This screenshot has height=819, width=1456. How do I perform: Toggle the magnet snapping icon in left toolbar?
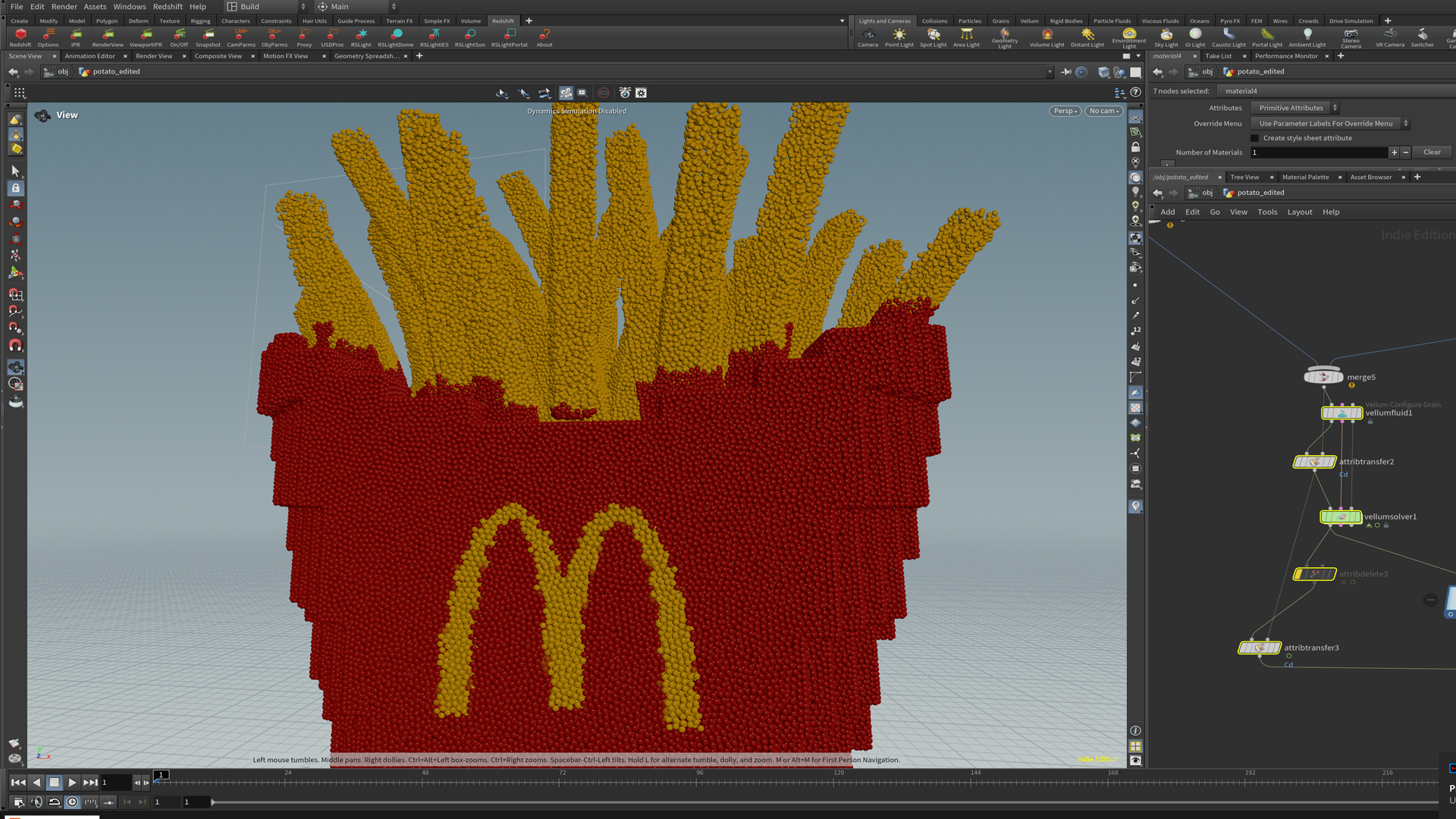point(15,346)
